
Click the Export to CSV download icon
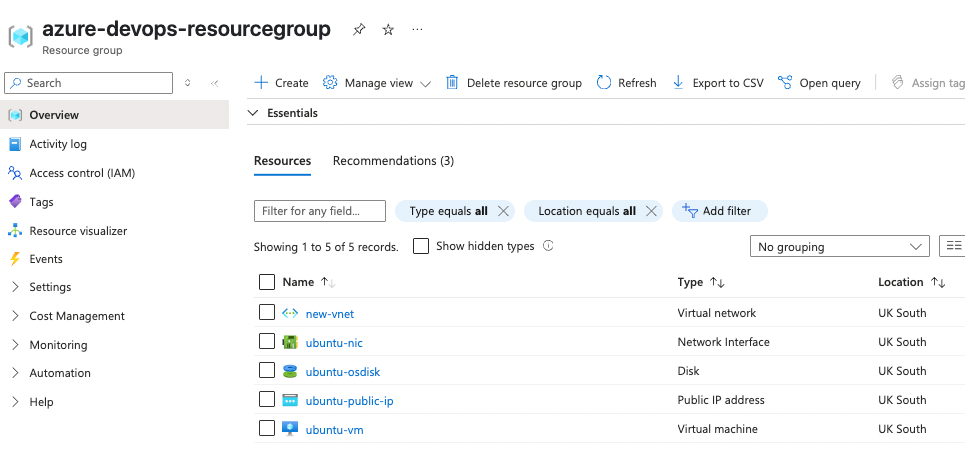[678, 83]
